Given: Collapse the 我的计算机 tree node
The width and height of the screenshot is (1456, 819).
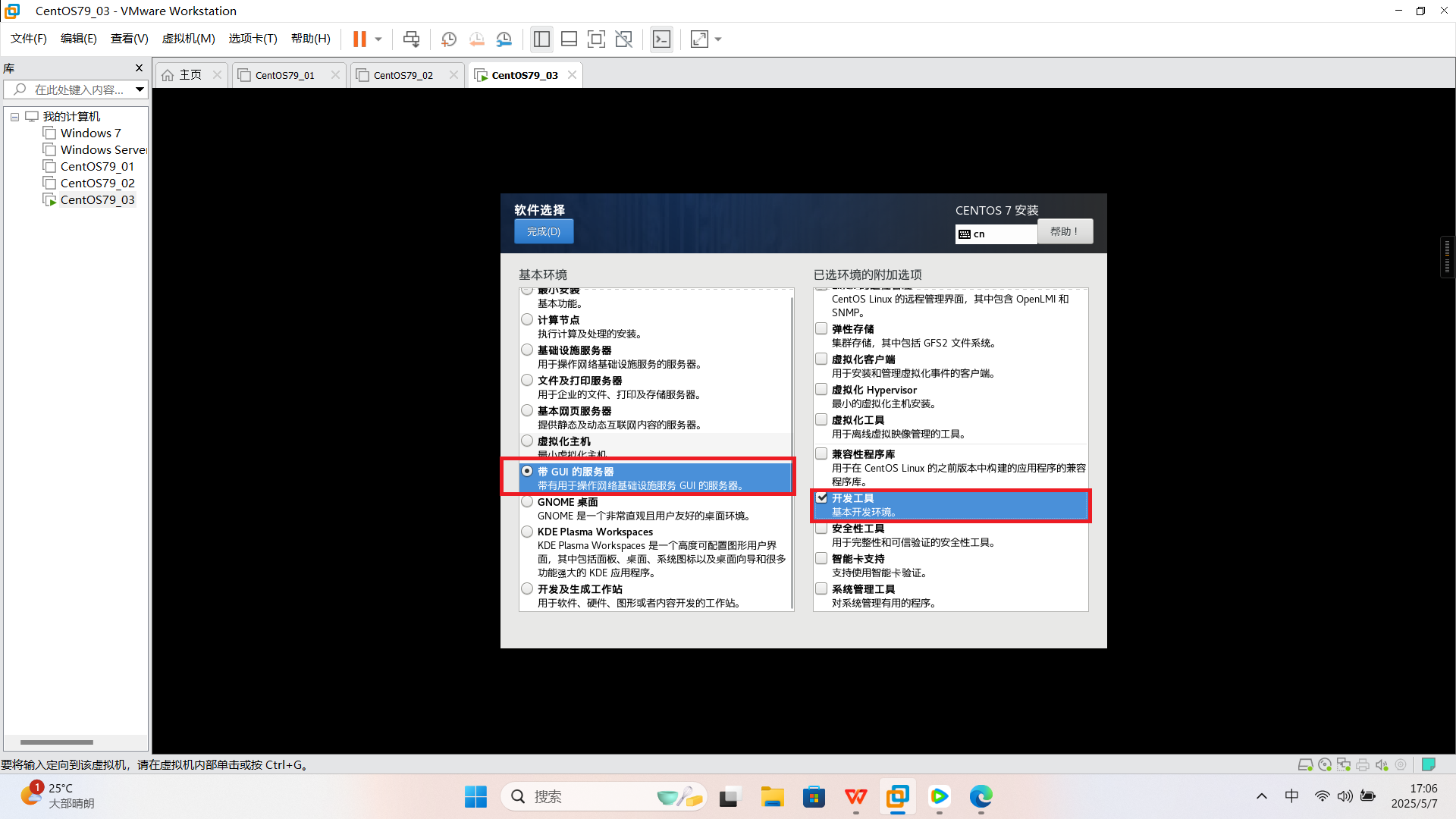Looking at the screenshot, I should [x=14, y=117].
